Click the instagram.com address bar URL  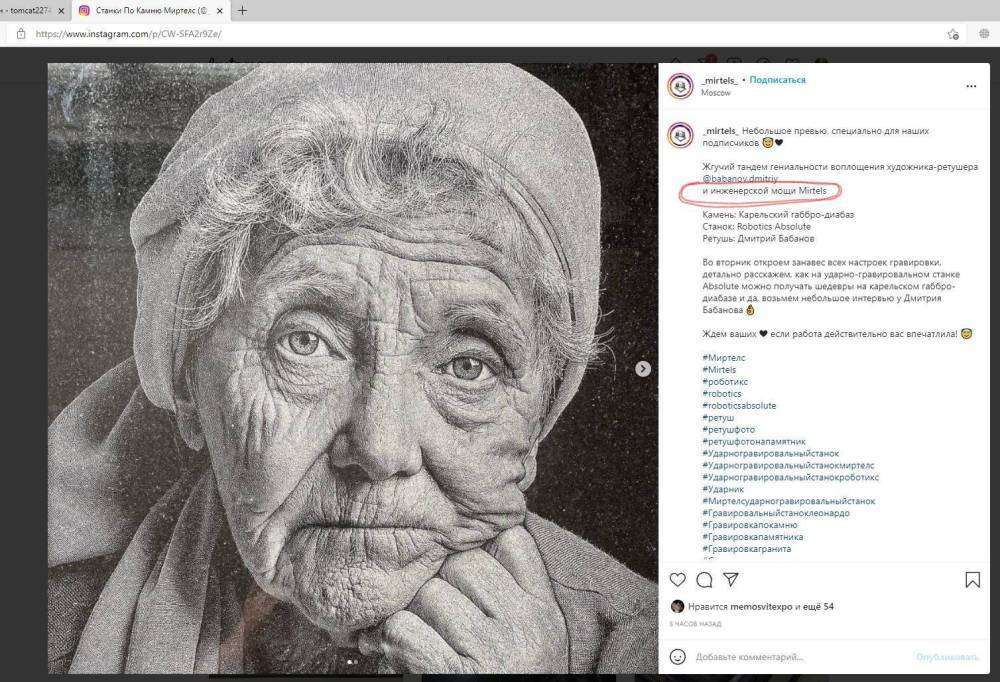(128, 33)
